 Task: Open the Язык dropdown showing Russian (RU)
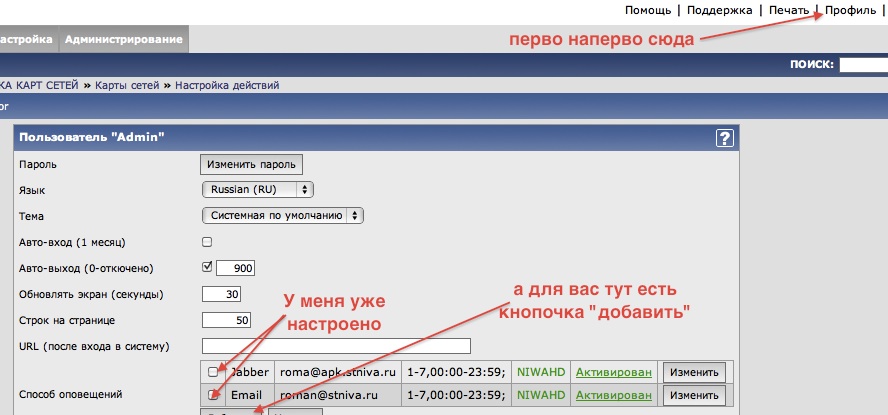coord(258,189)
